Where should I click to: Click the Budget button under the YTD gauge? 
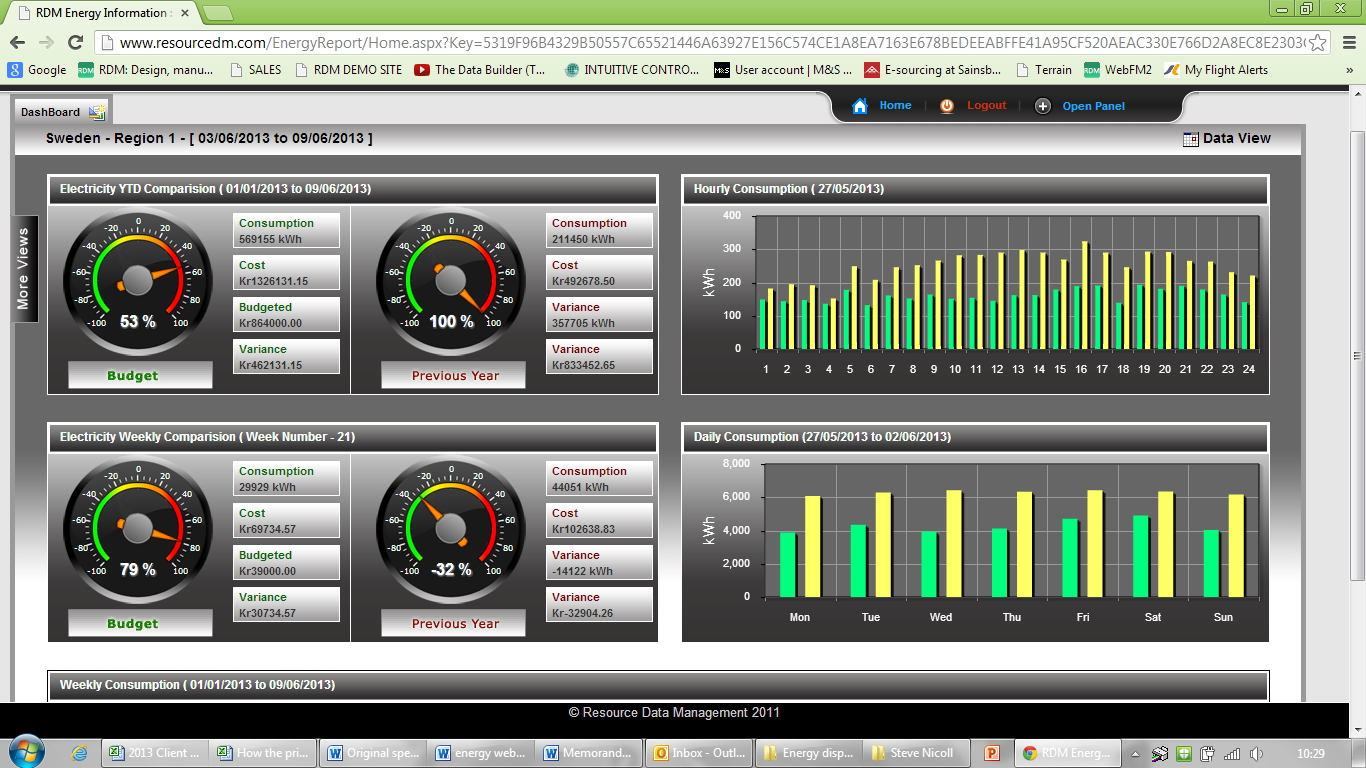[x=138, y=373]
